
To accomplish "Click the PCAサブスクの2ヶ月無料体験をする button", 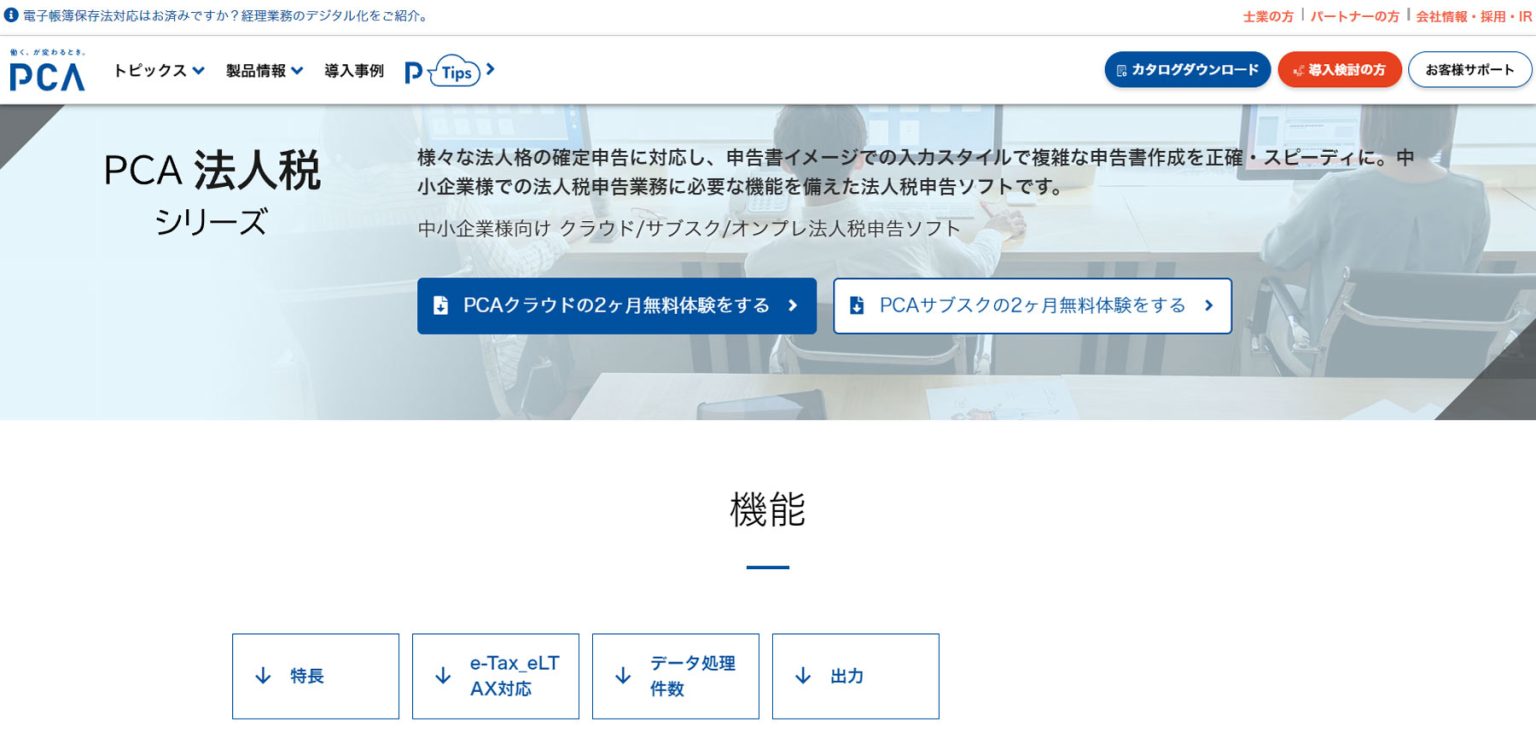I will pos(1032,305).
